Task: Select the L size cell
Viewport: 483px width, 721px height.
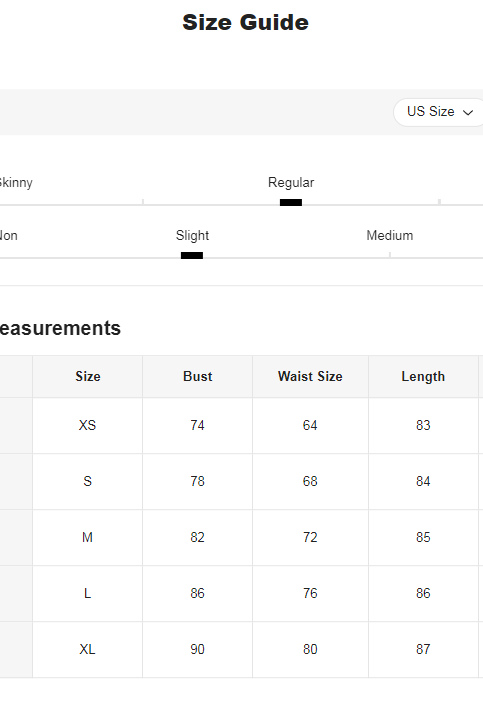Action: (87, 594)
